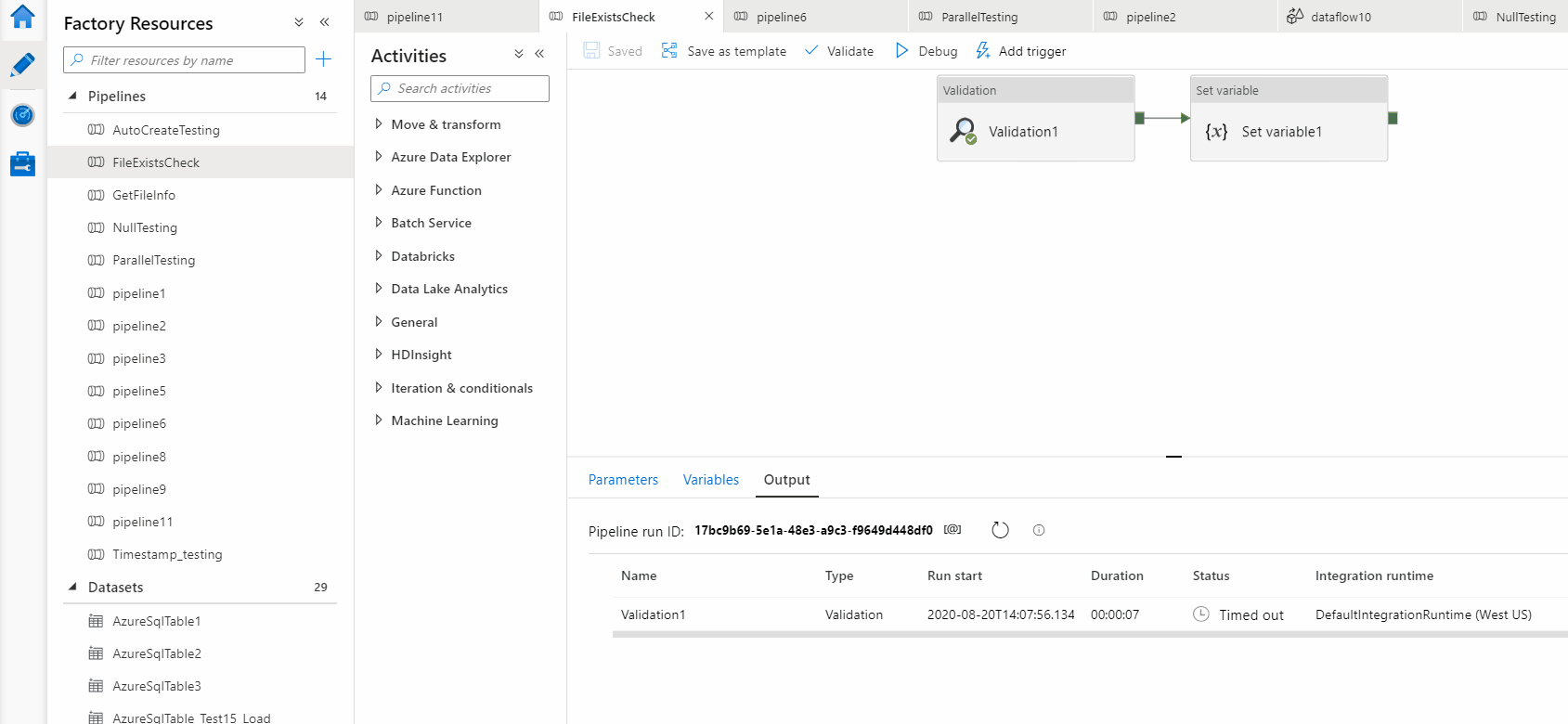Expand Batch Service activities
The image size is (1568, 724).
(x=378, y=222)
